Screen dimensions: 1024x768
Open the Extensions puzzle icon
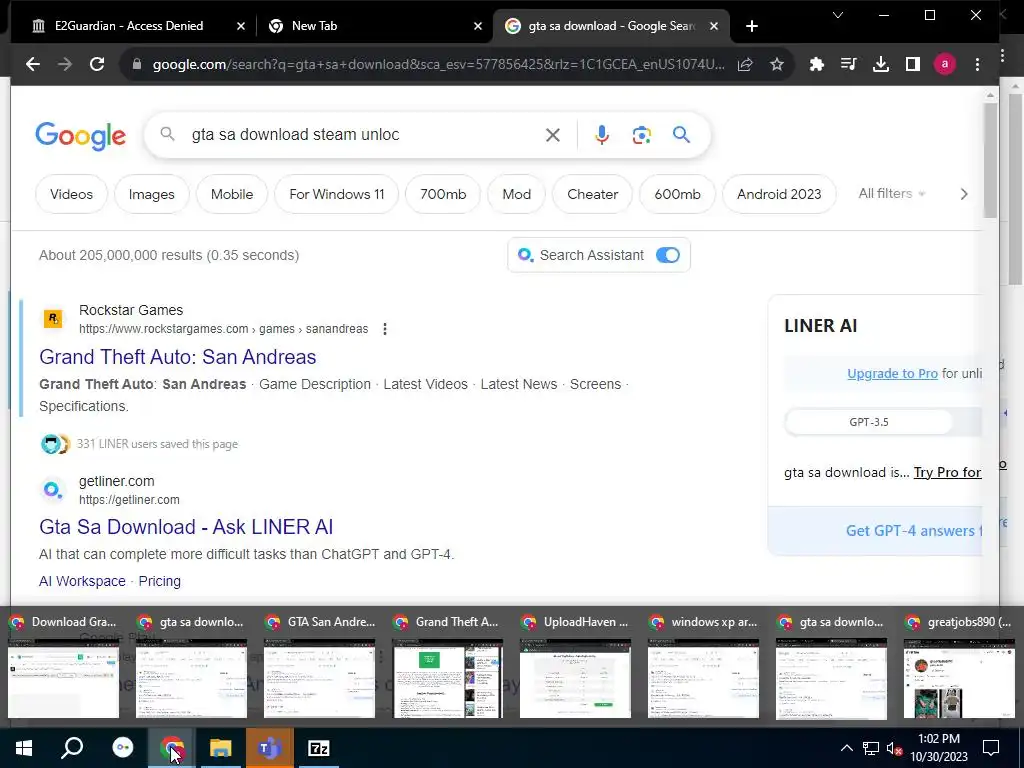tap(816, 64)
